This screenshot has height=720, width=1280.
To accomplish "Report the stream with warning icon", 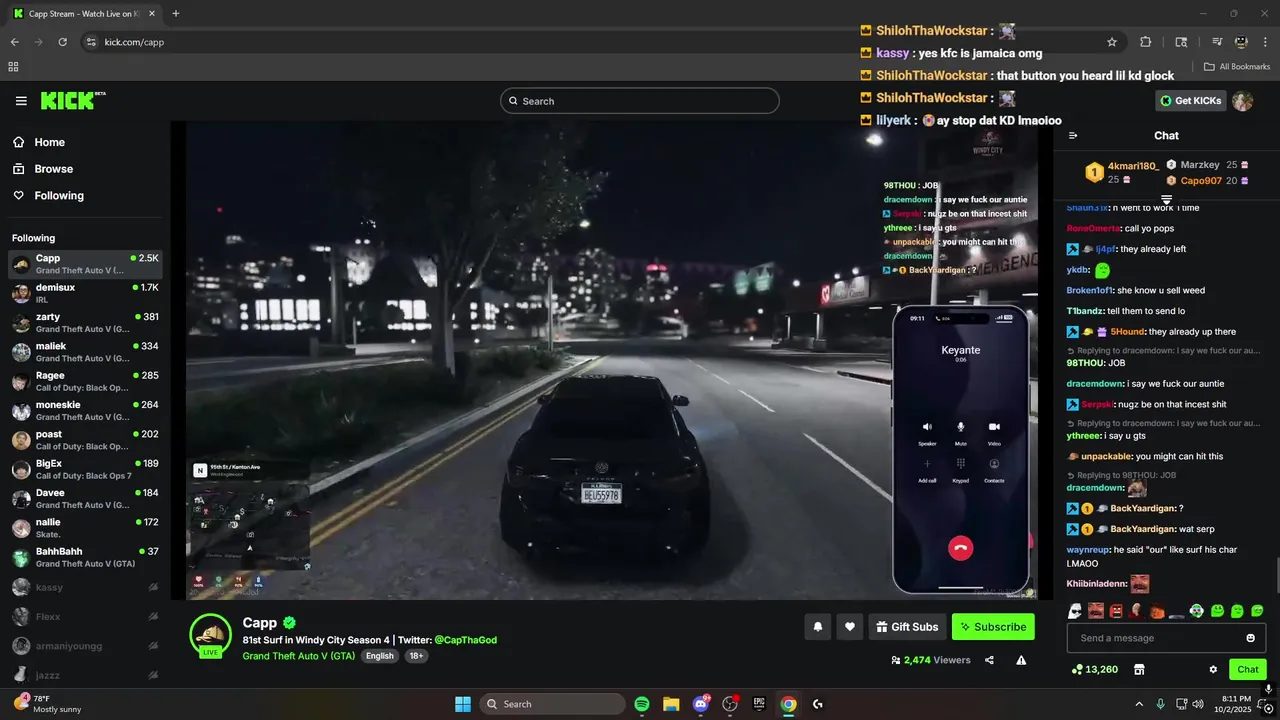I will (1021, 660).
